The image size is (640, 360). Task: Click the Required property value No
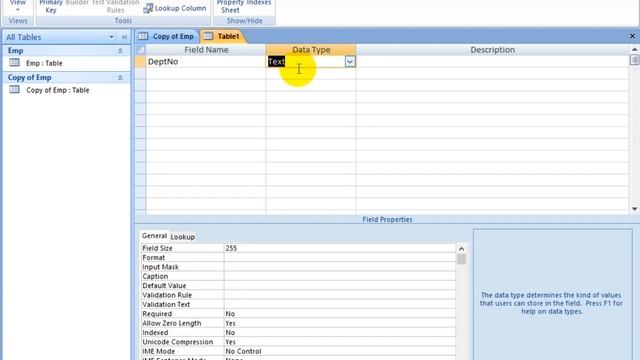click(340, 314)
